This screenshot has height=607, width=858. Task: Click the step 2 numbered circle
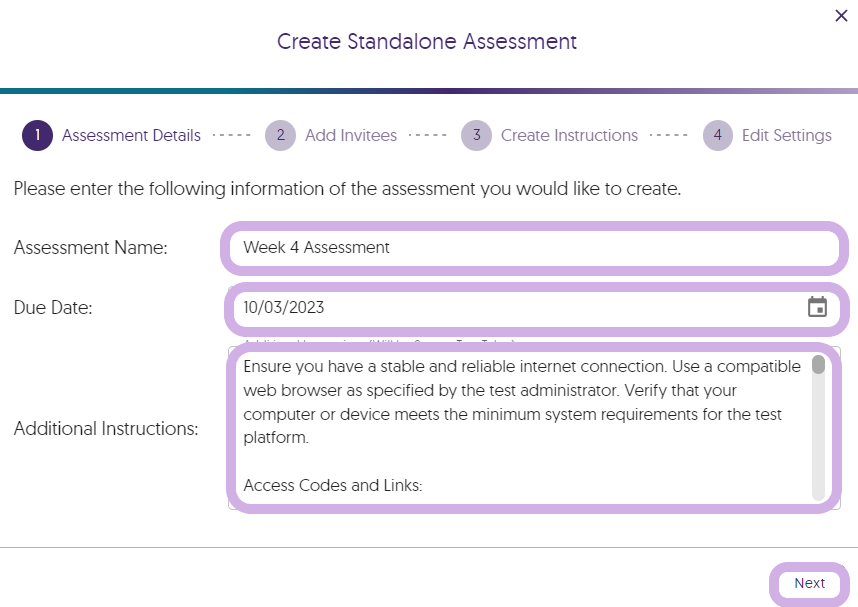280,135
